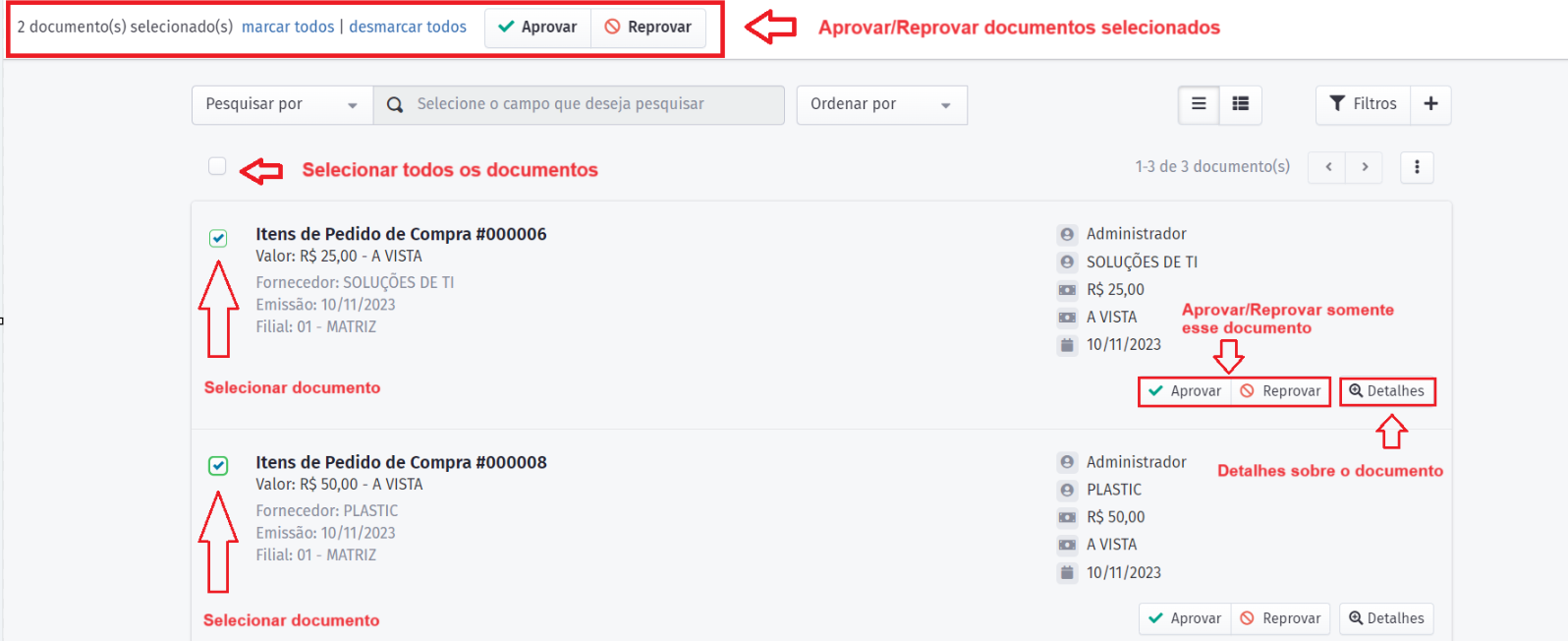1568x641 pixels.
Task: Go to previous page of documents
Action: (x=1328, y=167)
